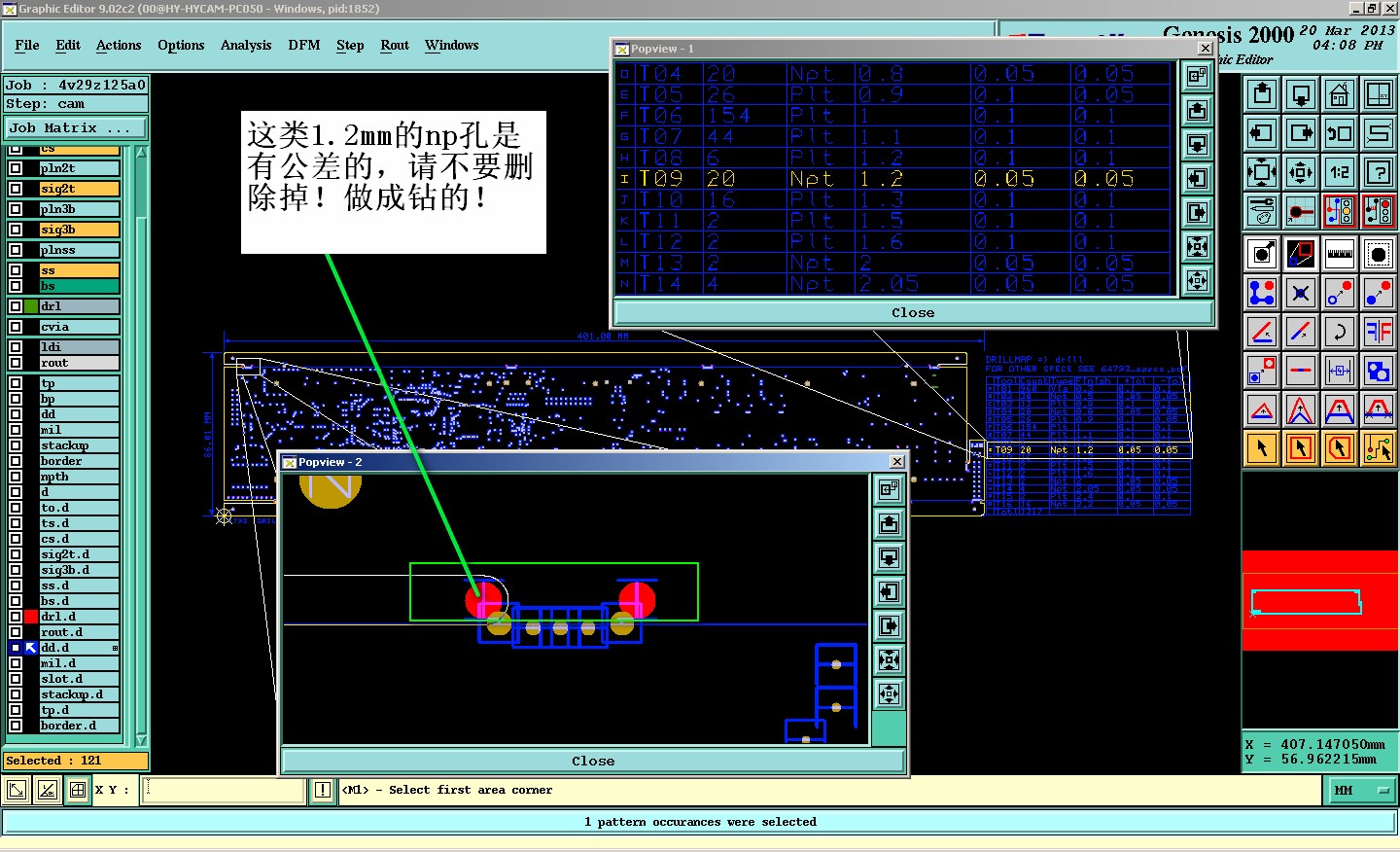1400x852 pixels.
Task: Click the red overview thumbnail panel
Action: click(x=1320, y=600)
